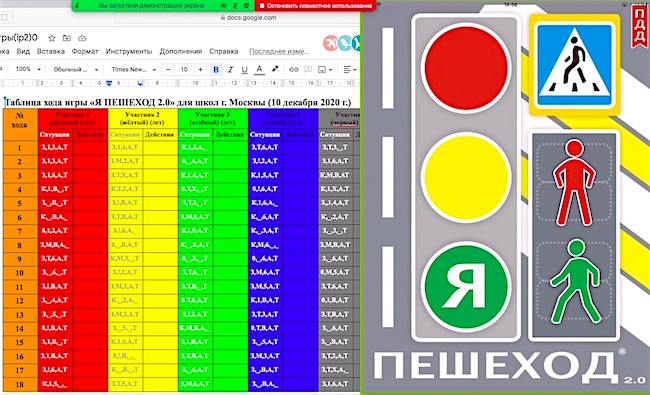Image resolution: width=650 pixels, height=395 pixels.
Task: Star this document
Action: coord(52,38)
